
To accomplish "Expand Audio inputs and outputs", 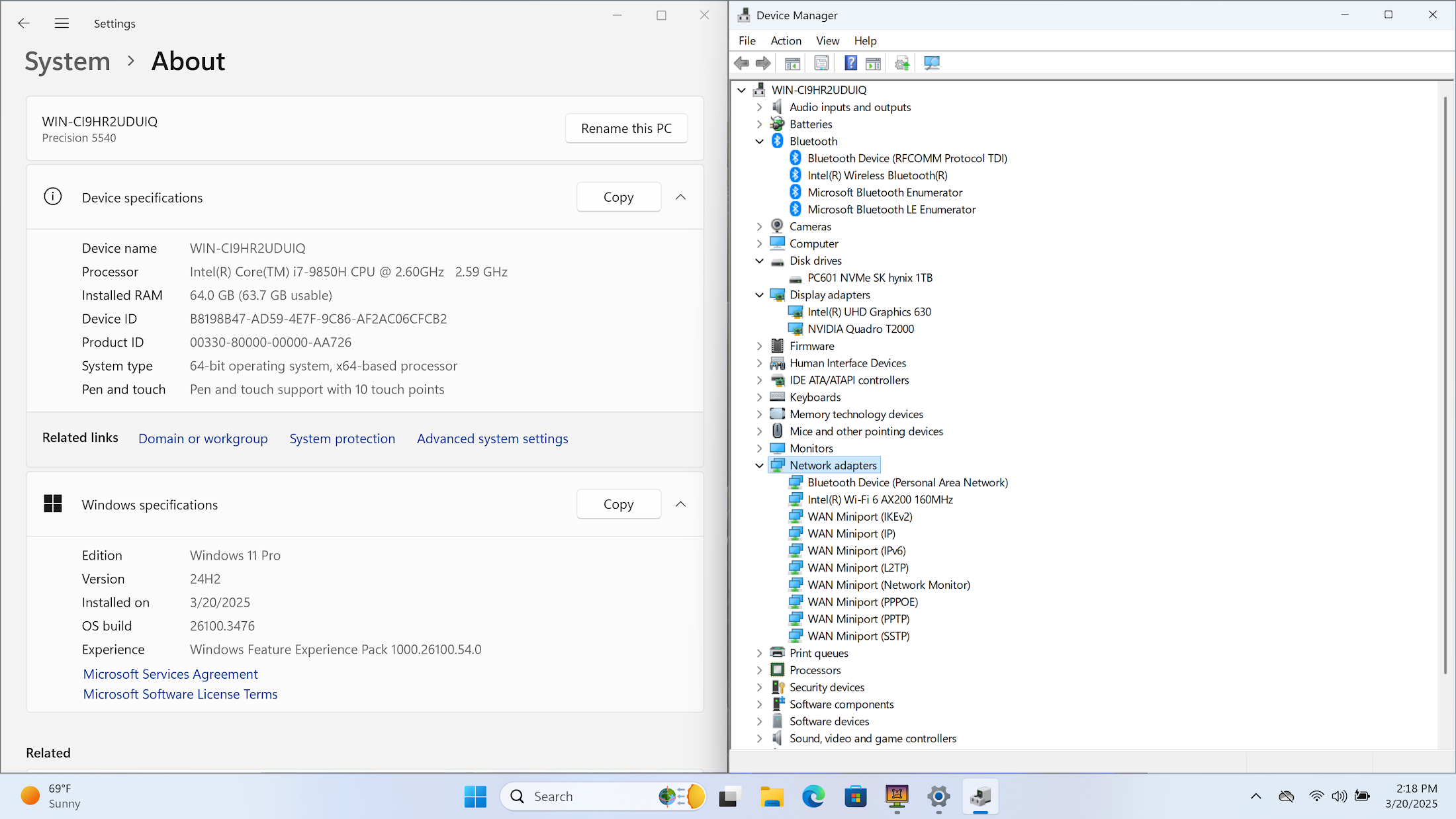I will (760, 107).
